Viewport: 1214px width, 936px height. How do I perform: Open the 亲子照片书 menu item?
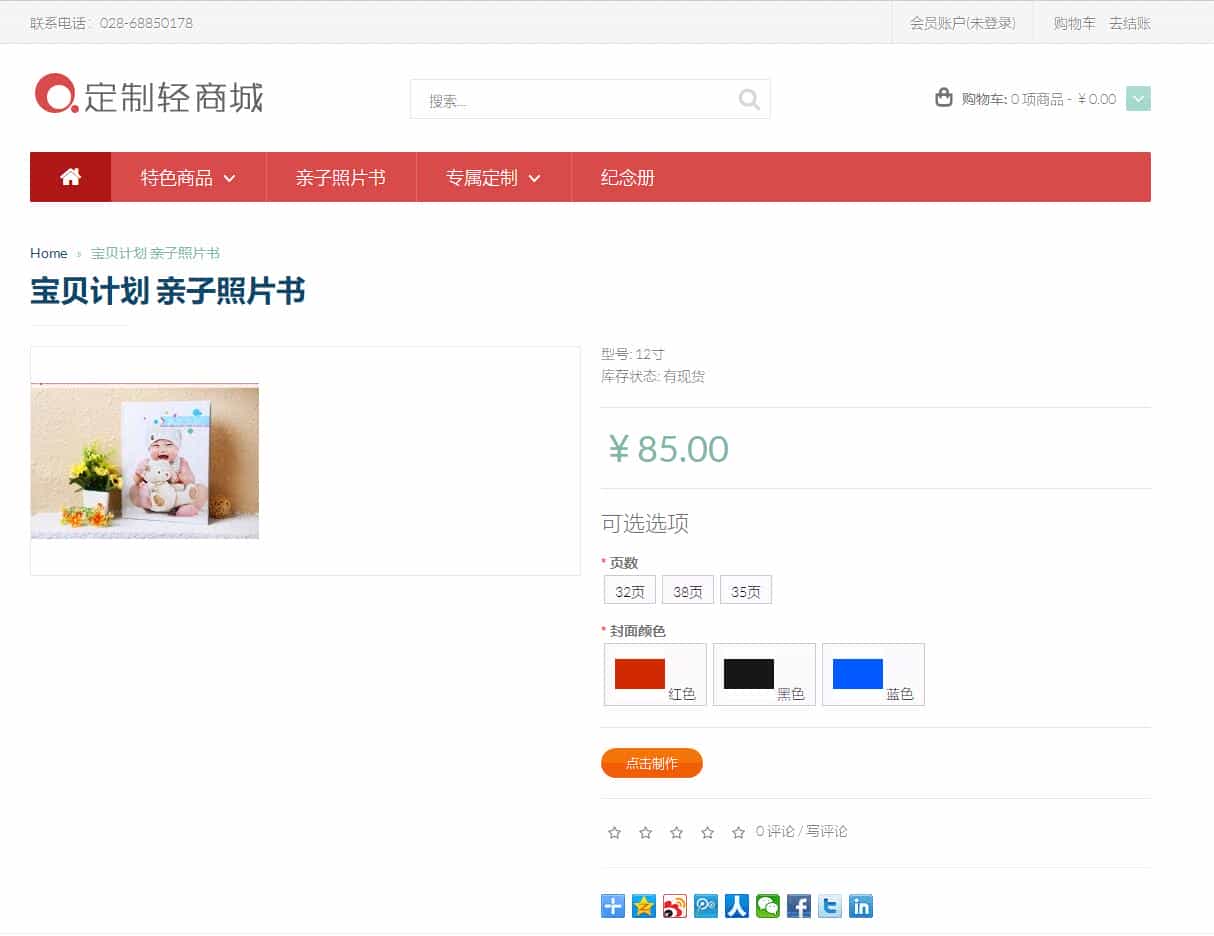coord(341,177)
